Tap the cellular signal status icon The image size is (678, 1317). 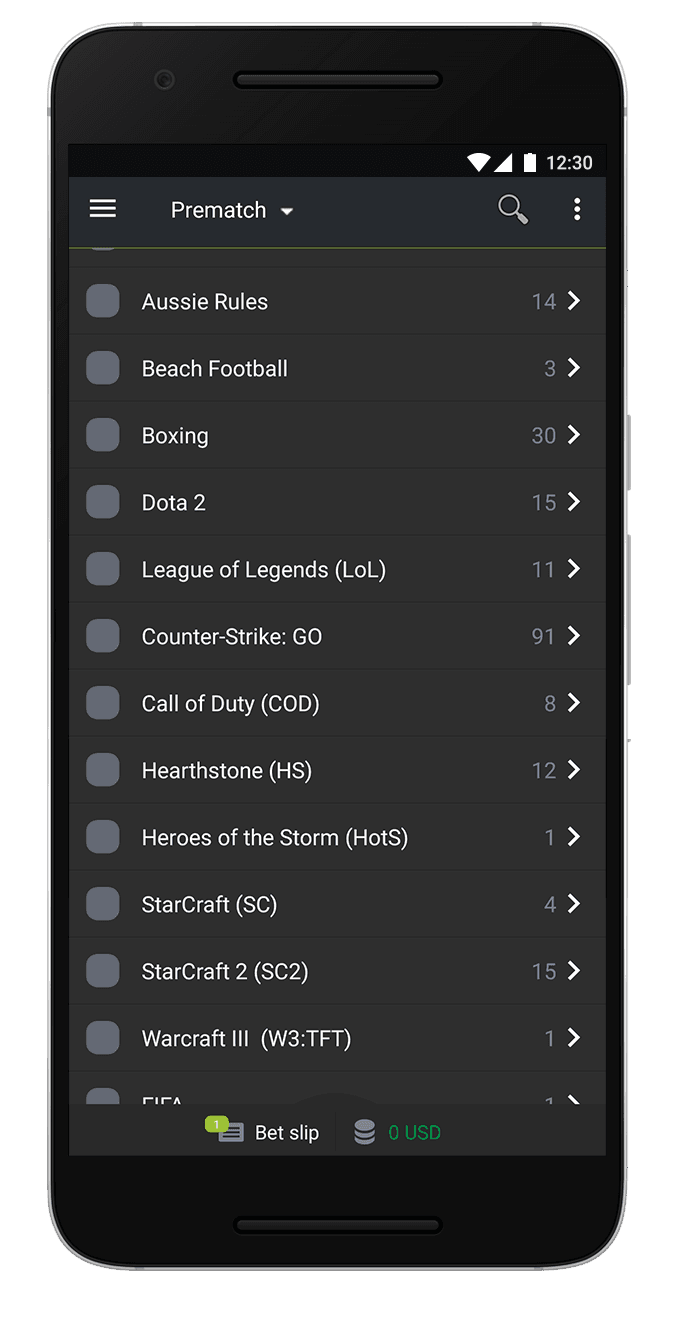(503, 162)
